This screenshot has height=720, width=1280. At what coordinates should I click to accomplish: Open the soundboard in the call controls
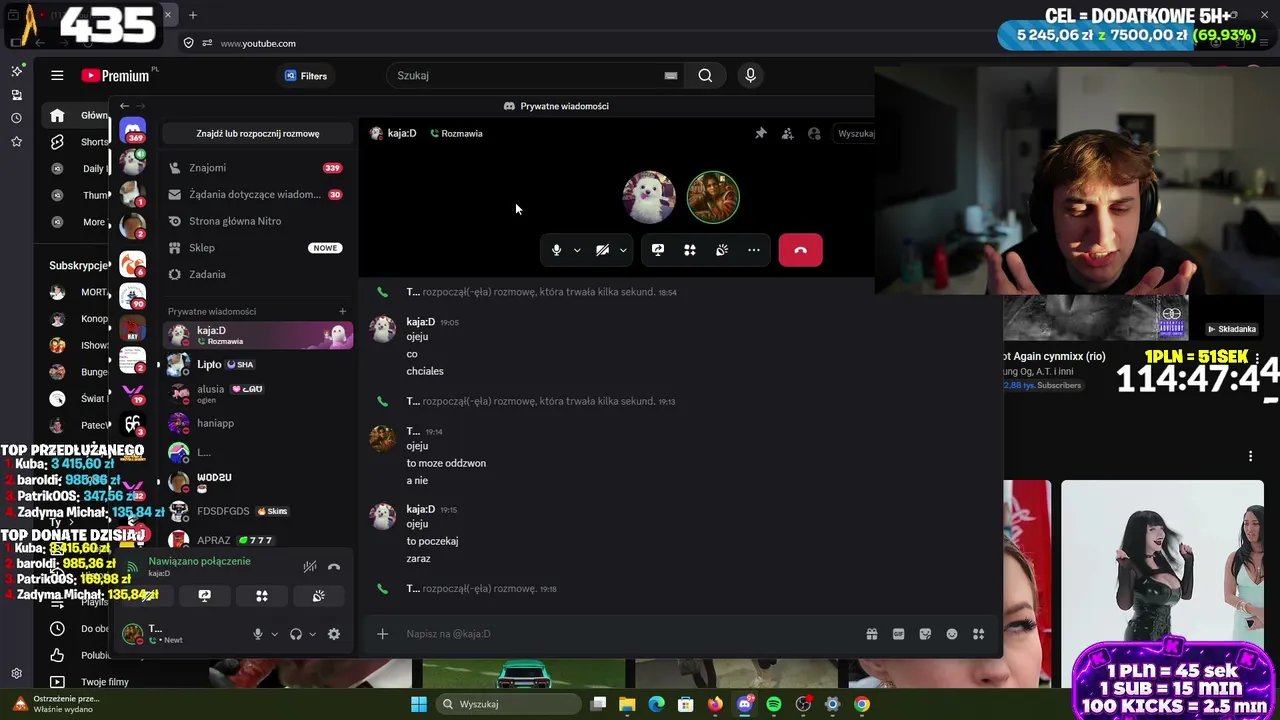[x=722, y=250]
